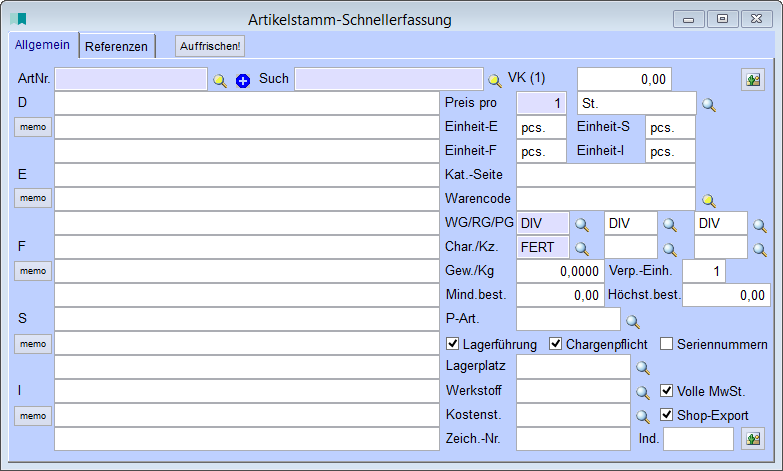Click the St. unit field

point(637,103)
